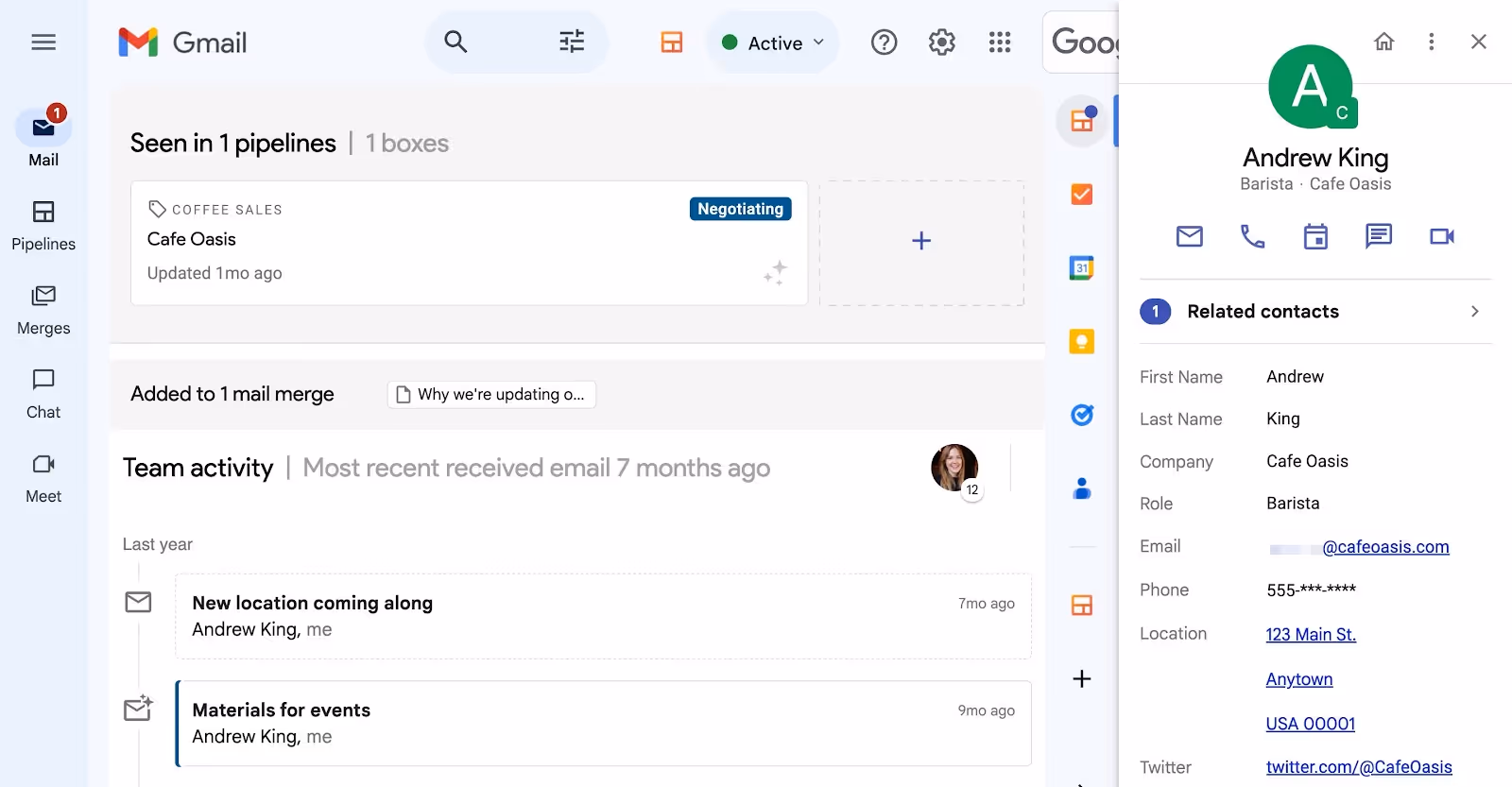1512x787 pixels.
Task: Expand the Related contacts section
Action: (1315, 312)
